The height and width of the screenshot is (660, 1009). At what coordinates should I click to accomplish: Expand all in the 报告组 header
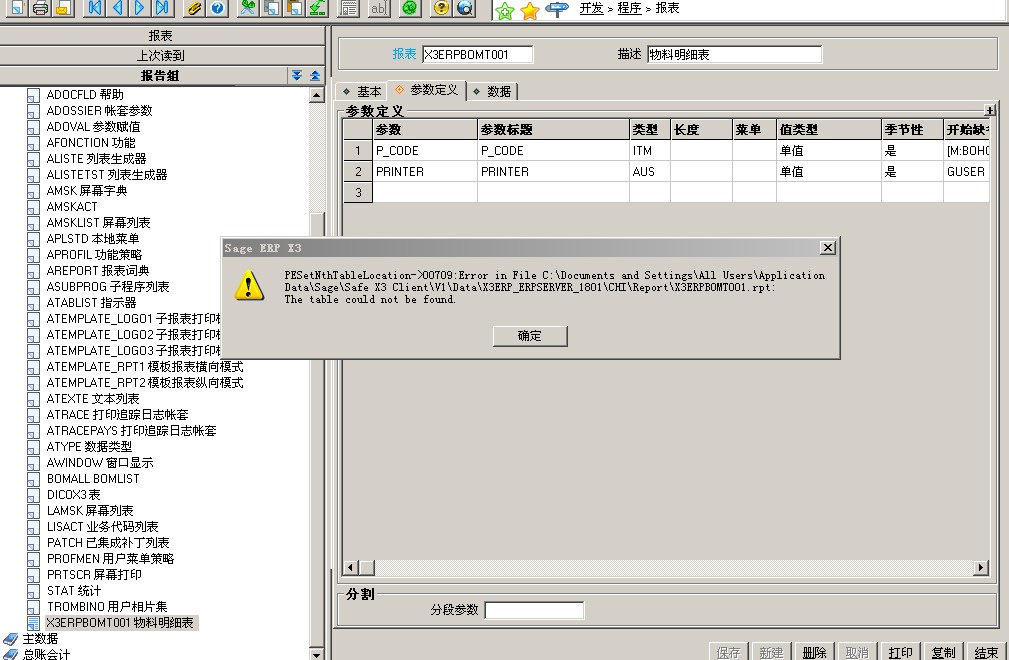pyautogui.click(x=297, y=76)
